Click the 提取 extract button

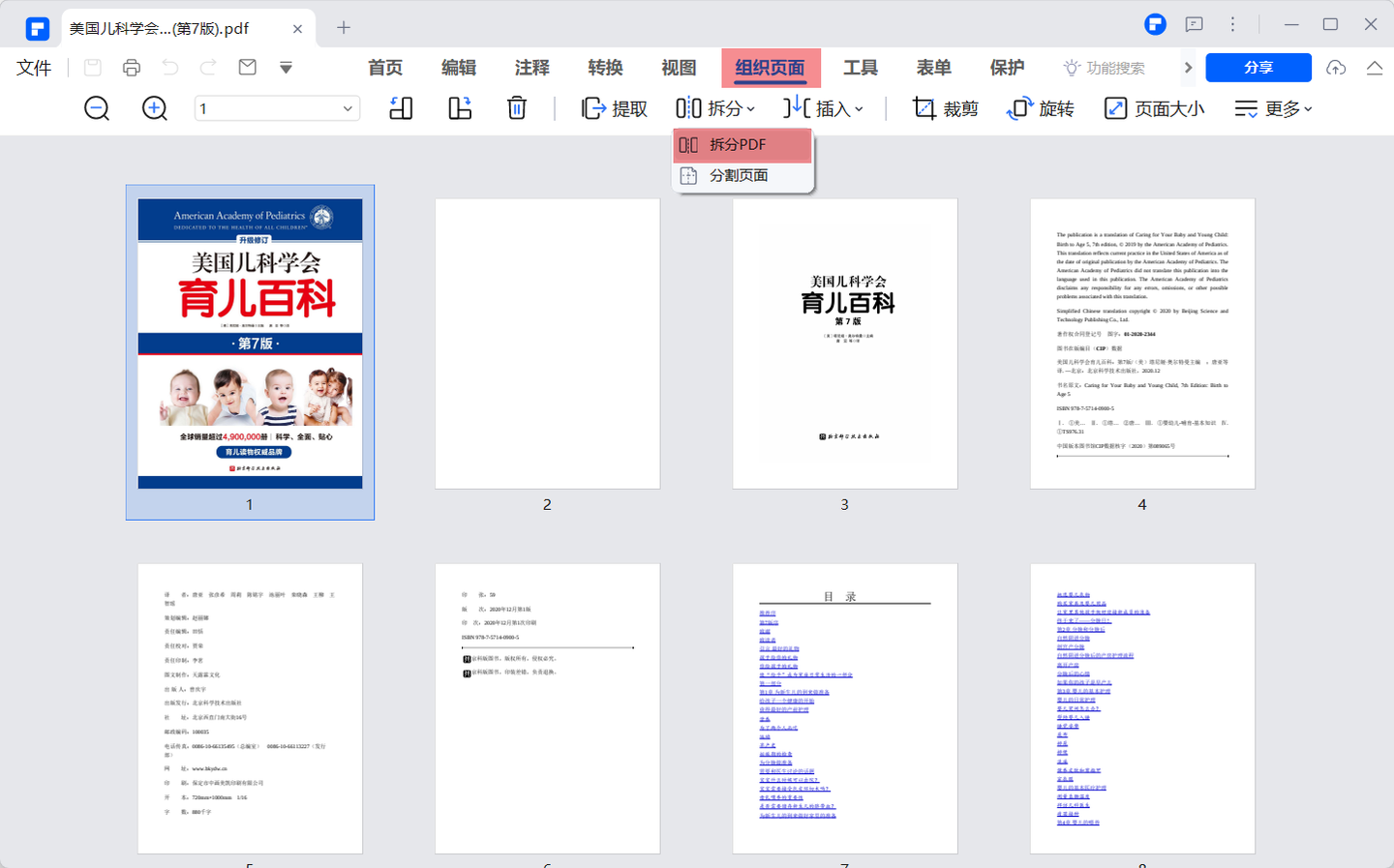click(614, 108)
